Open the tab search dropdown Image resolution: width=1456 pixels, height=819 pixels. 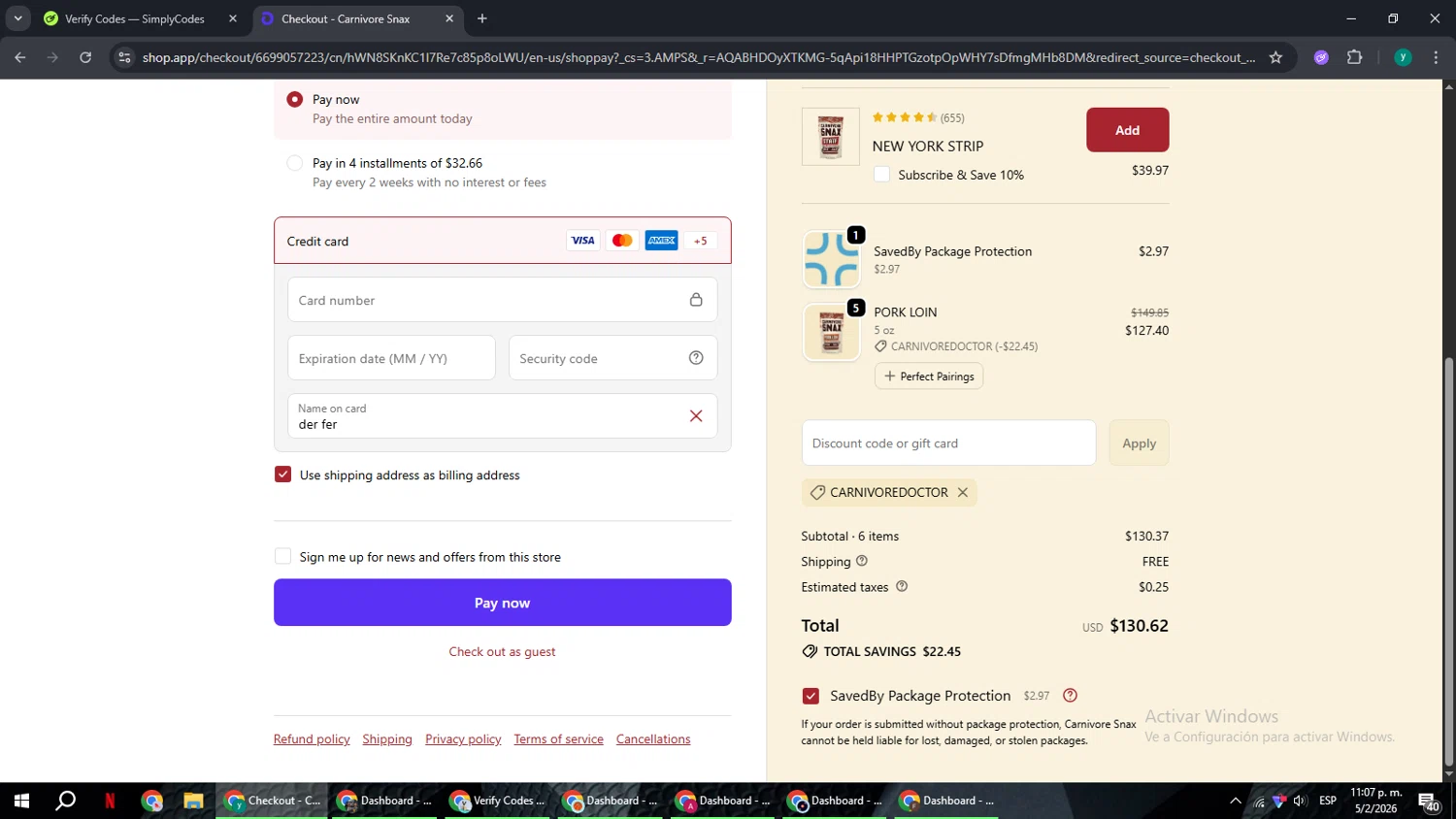click(17, 18)
